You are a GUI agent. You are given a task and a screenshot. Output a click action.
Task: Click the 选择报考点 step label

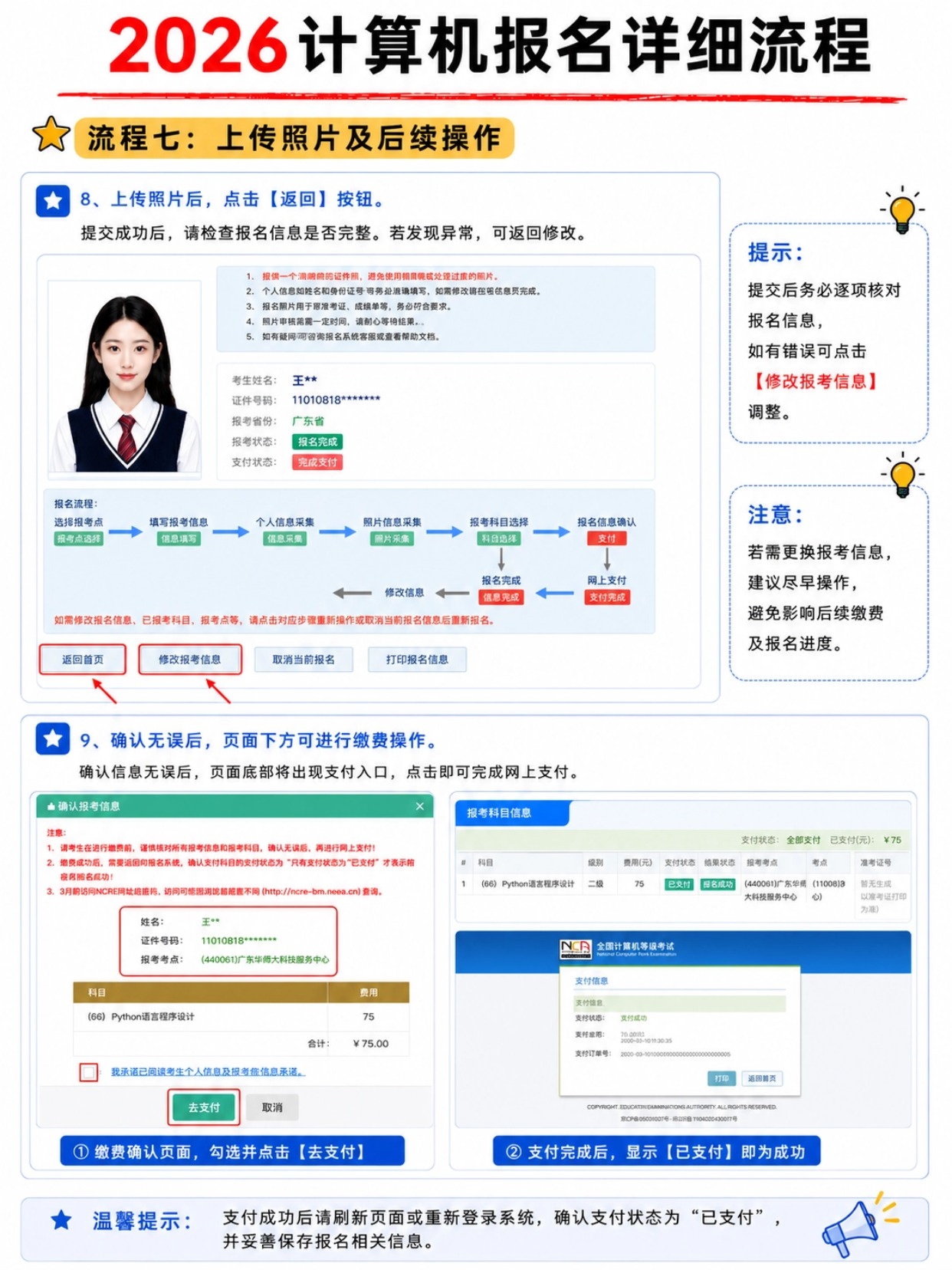(x=78, y=521)
